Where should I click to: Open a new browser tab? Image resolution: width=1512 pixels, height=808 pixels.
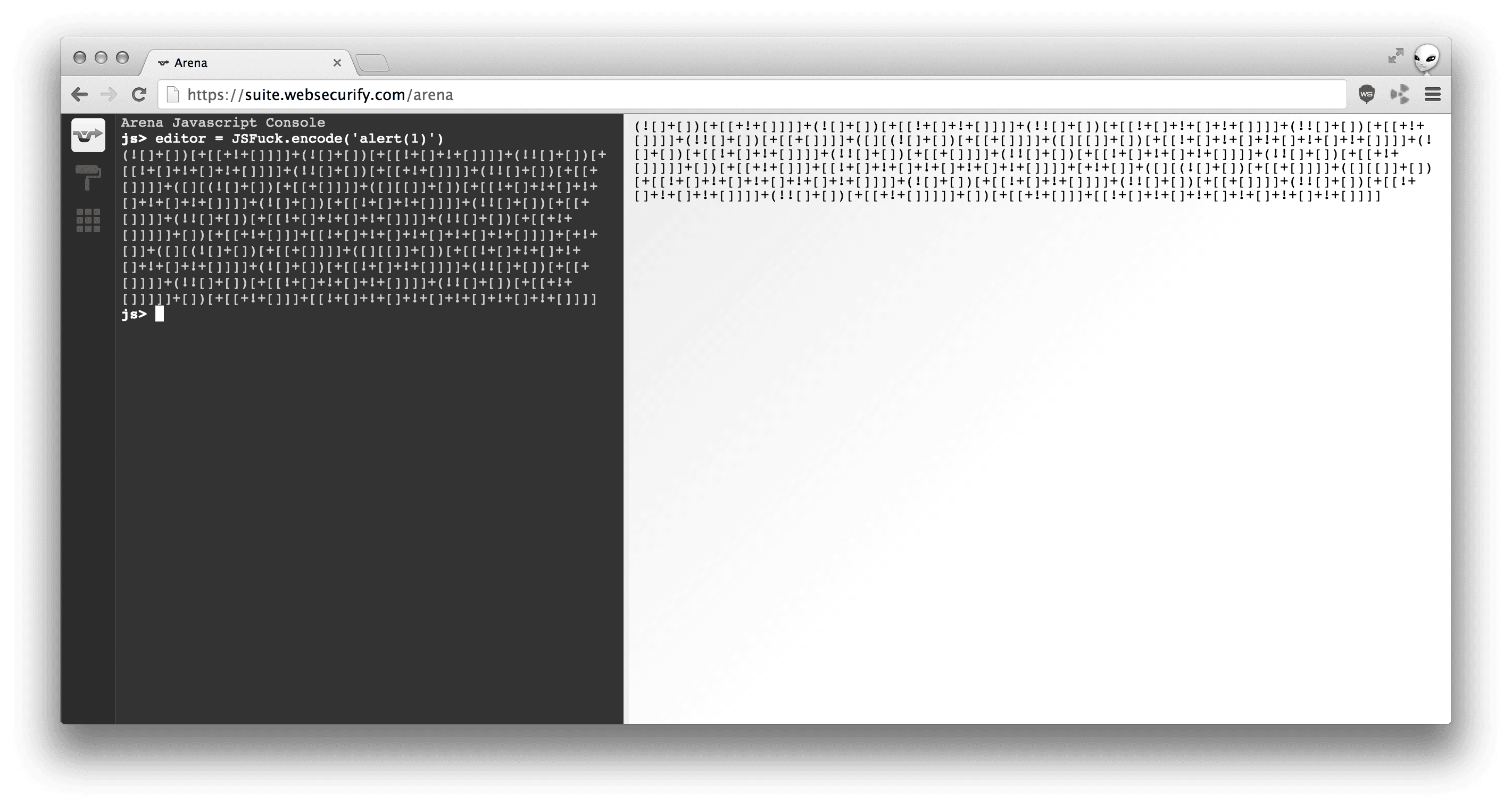(372, 63)
